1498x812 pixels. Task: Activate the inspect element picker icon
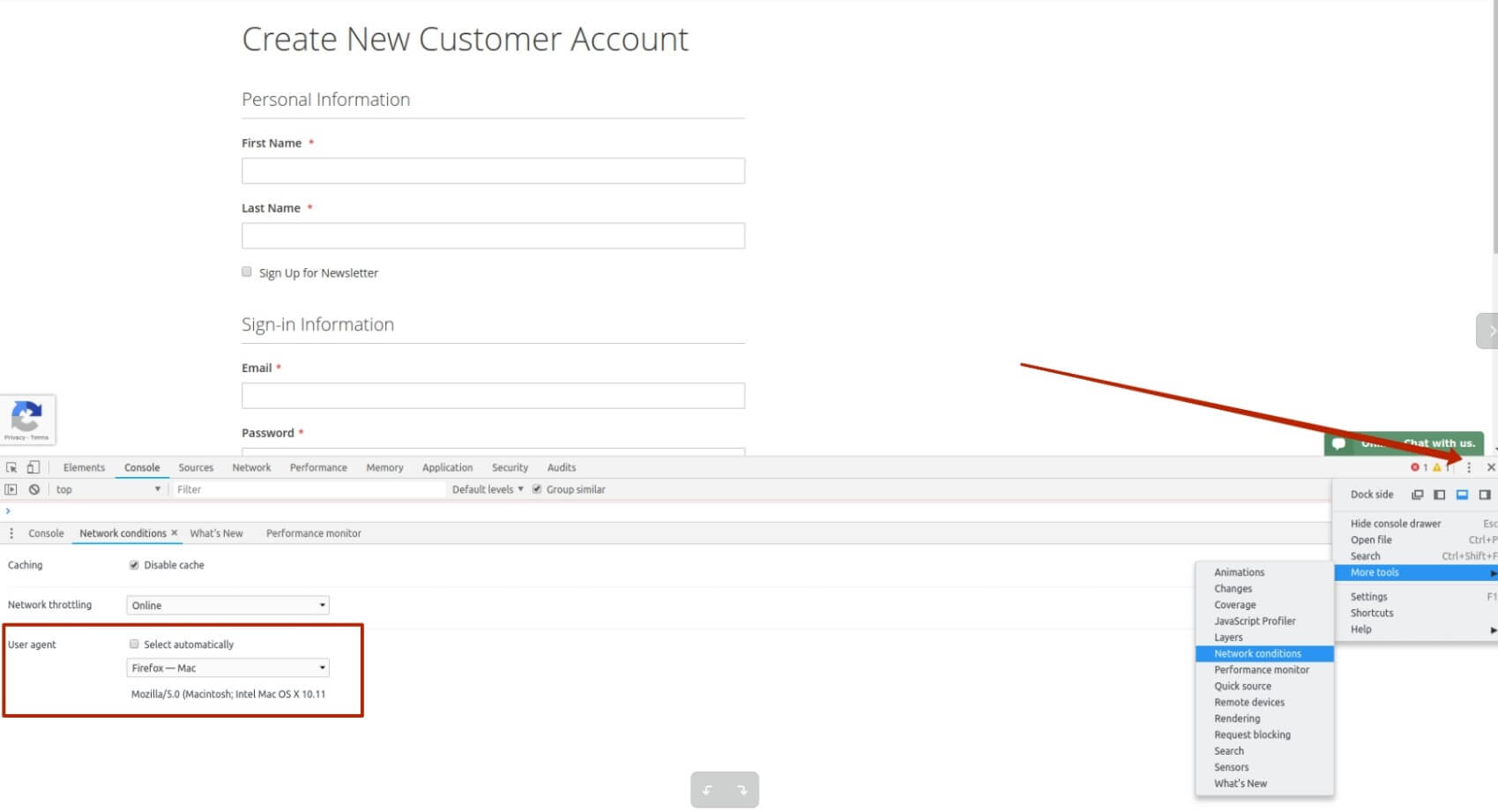pos(11,467)
